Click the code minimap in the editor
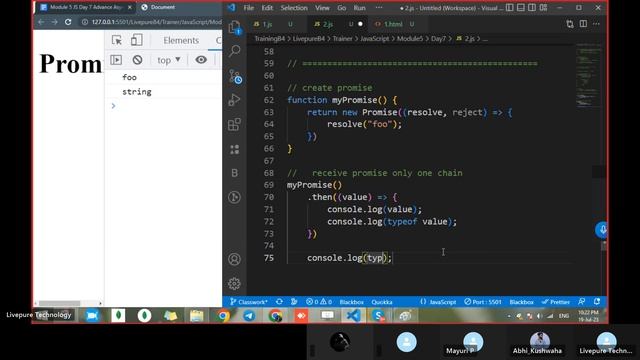Image resolution: width=640 pixels, height=360 pixels. (x=588, y=76)
